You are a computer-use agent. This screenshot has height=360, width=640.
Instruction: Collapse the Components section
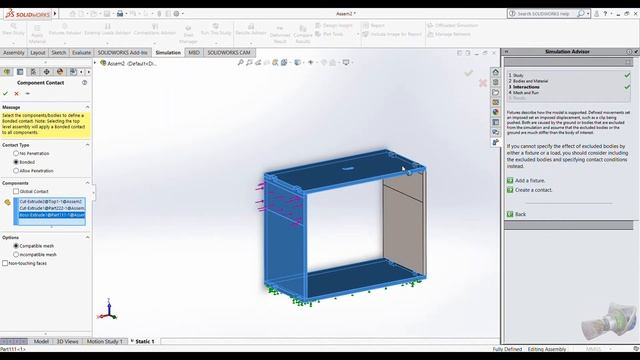click(87, 183)
